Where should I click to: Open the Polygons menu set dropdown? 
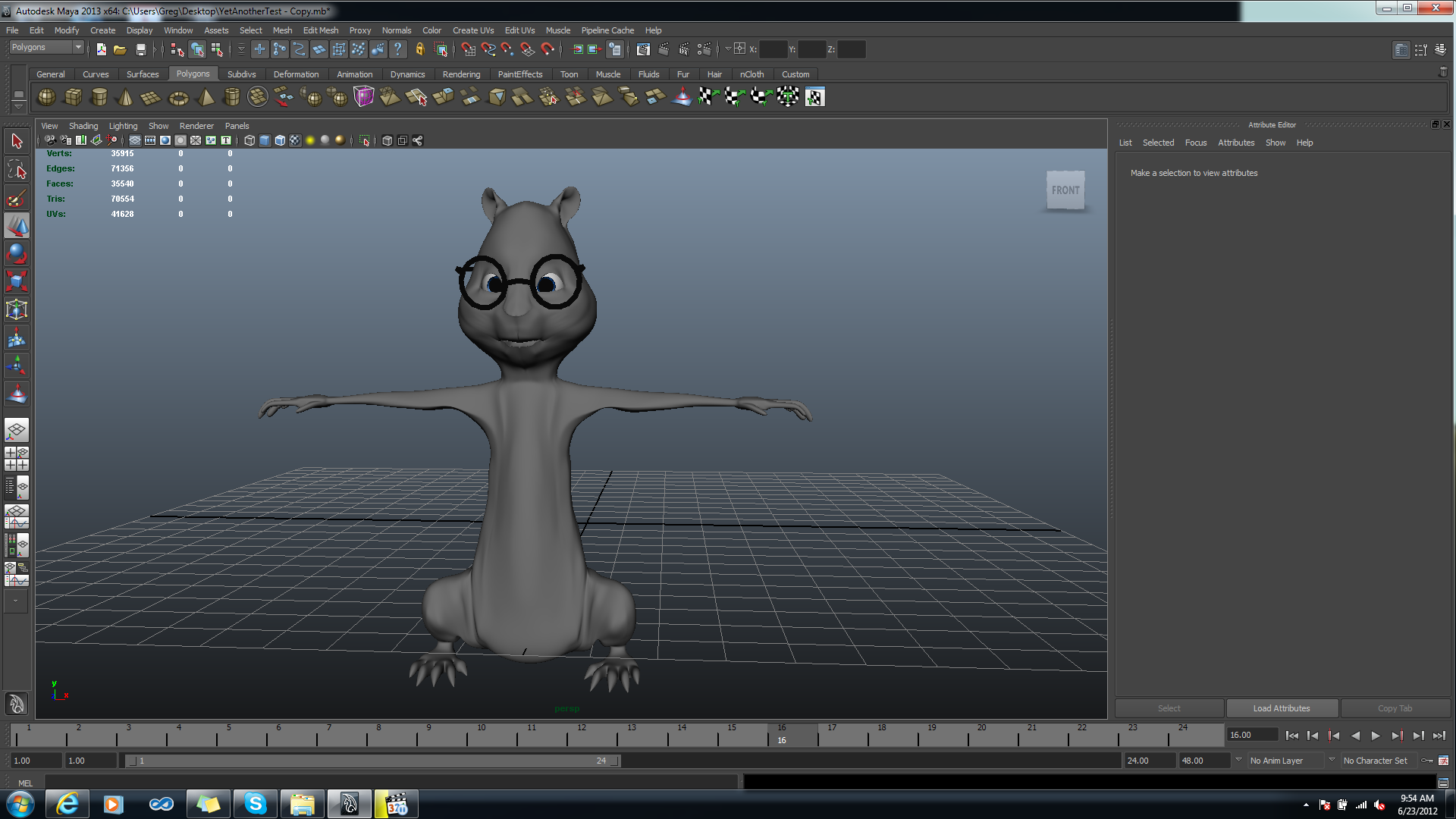(x=77, y=47)
